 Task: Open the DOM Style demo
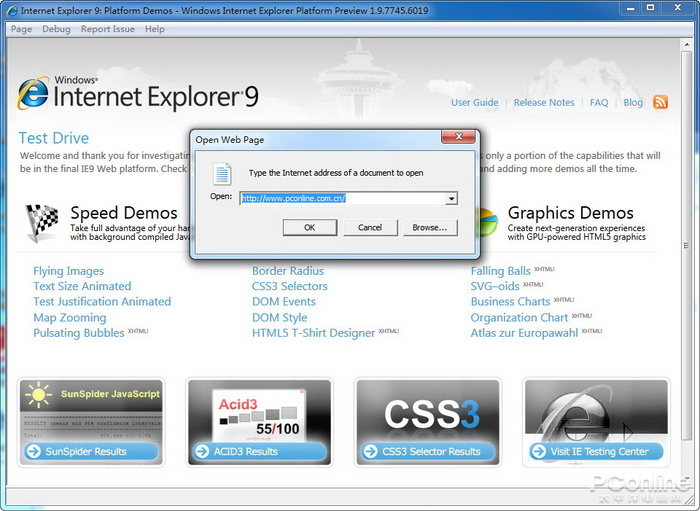(279, 317)
